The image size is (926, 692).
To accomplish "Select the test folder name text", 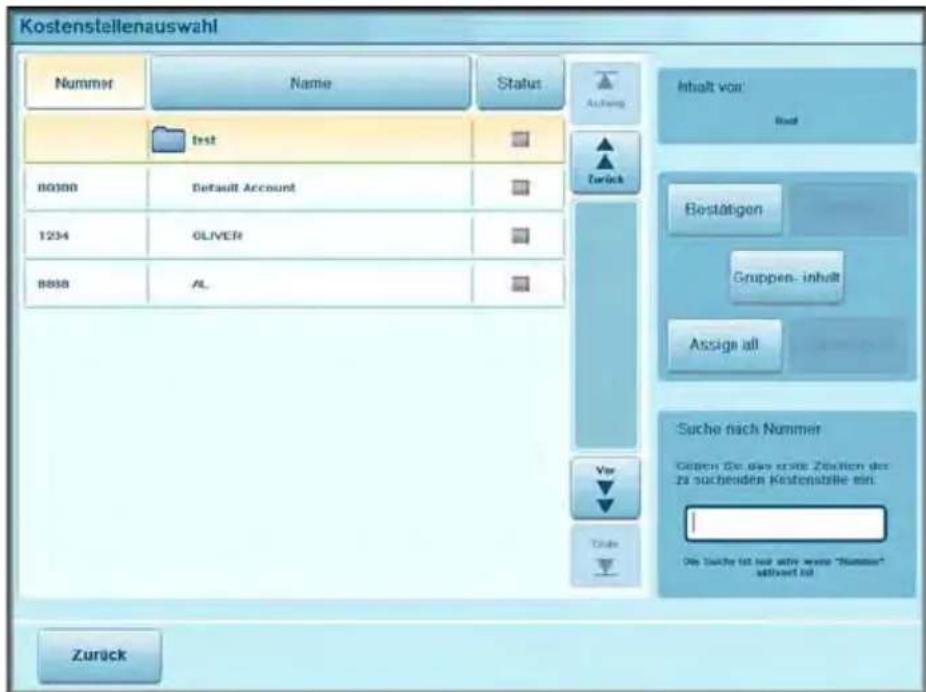I will pyautogui.click(x=204, y=140).
